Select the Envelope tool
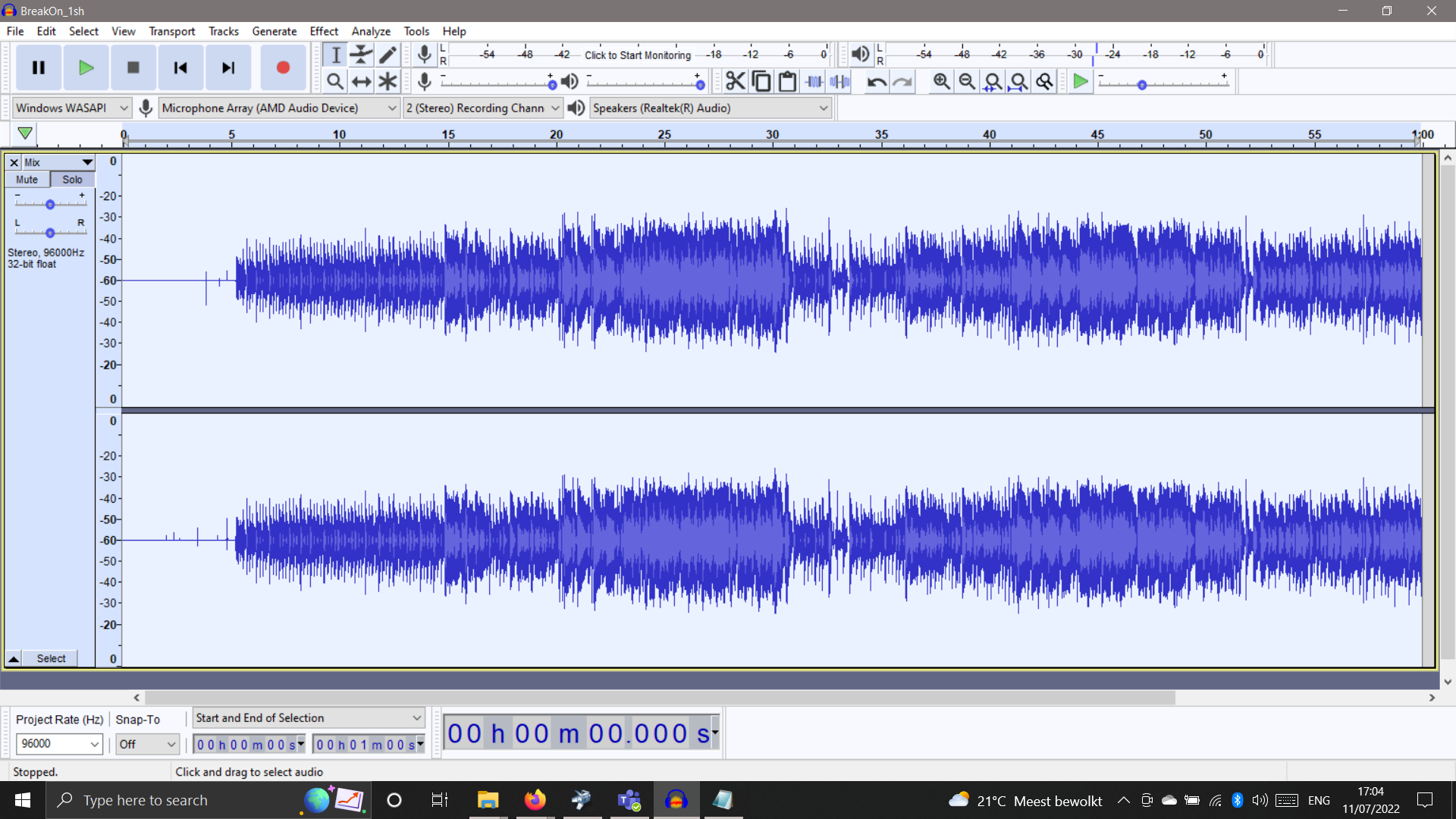Viewport: 1456px width, 819px height. click(361, 55)
